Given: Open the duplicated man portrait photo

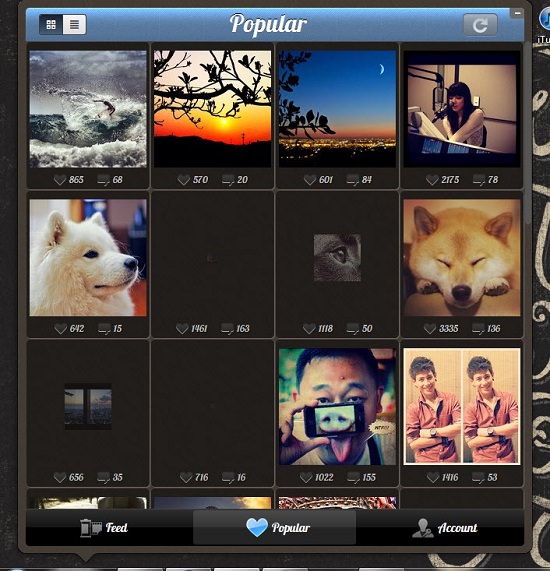Looking at the screenshot, I should pyautogui.click(x=462, y=406).
